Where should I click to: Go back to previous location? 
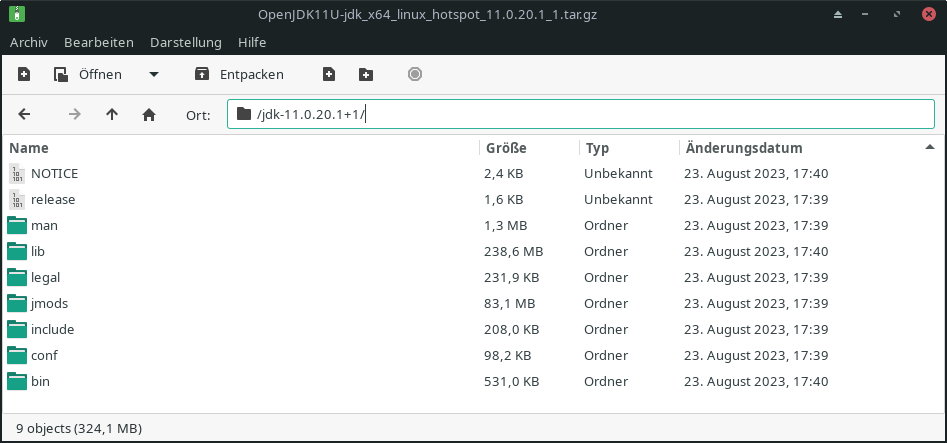pyautogui.click(x=24, y=114)
